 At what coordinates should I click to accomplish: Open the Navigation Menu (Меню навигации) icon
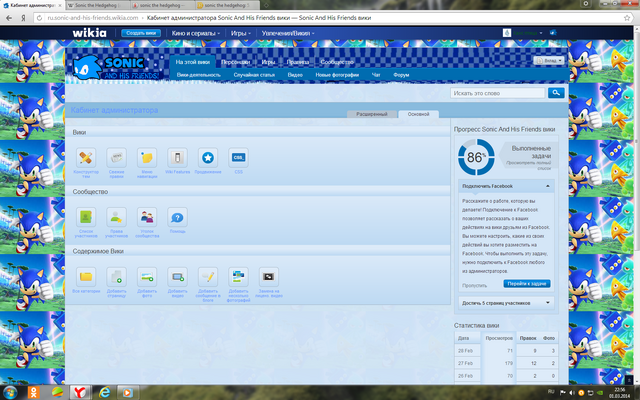147,158
